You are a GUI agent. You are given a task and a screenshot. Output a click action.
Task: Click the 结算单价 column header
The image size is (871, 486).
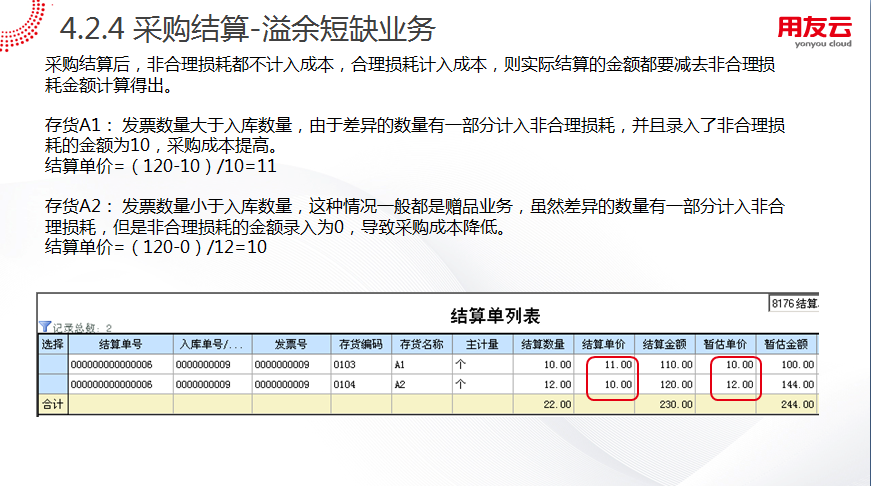[x=604, y=344]
